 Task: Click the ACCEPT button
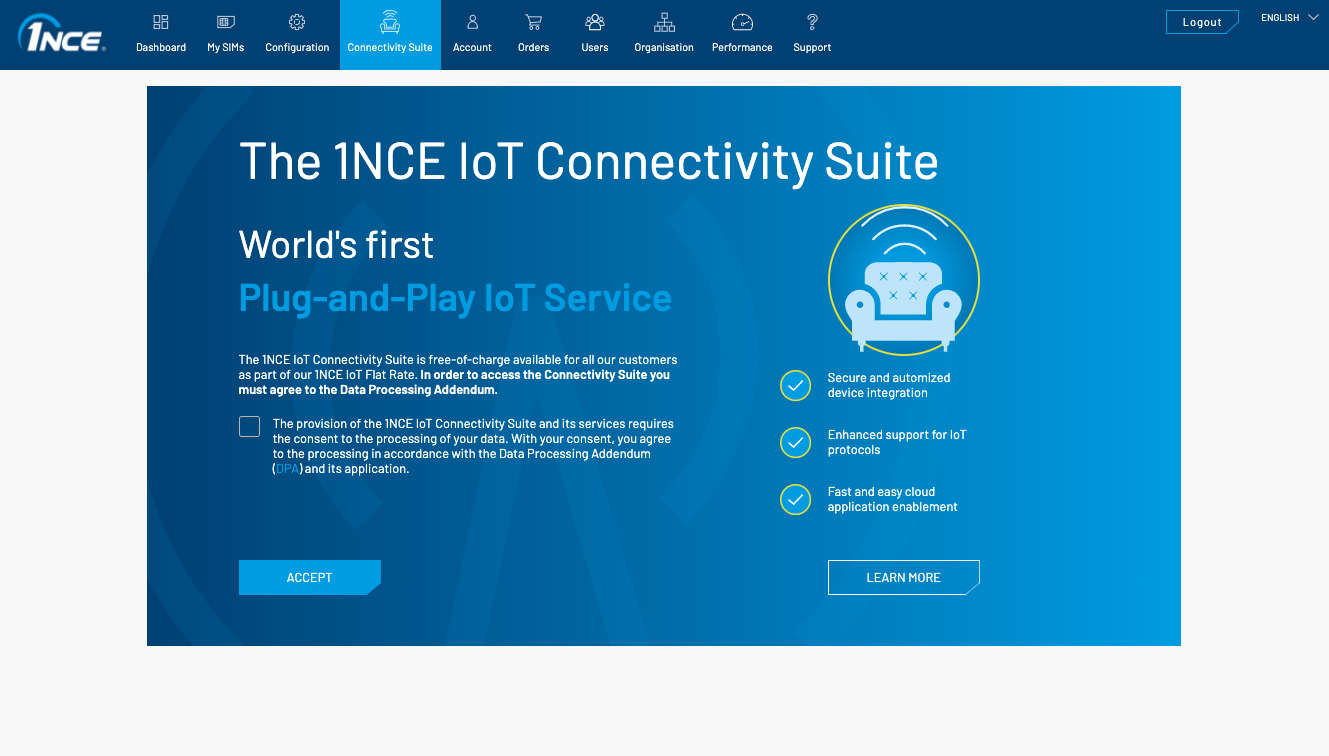310,577
